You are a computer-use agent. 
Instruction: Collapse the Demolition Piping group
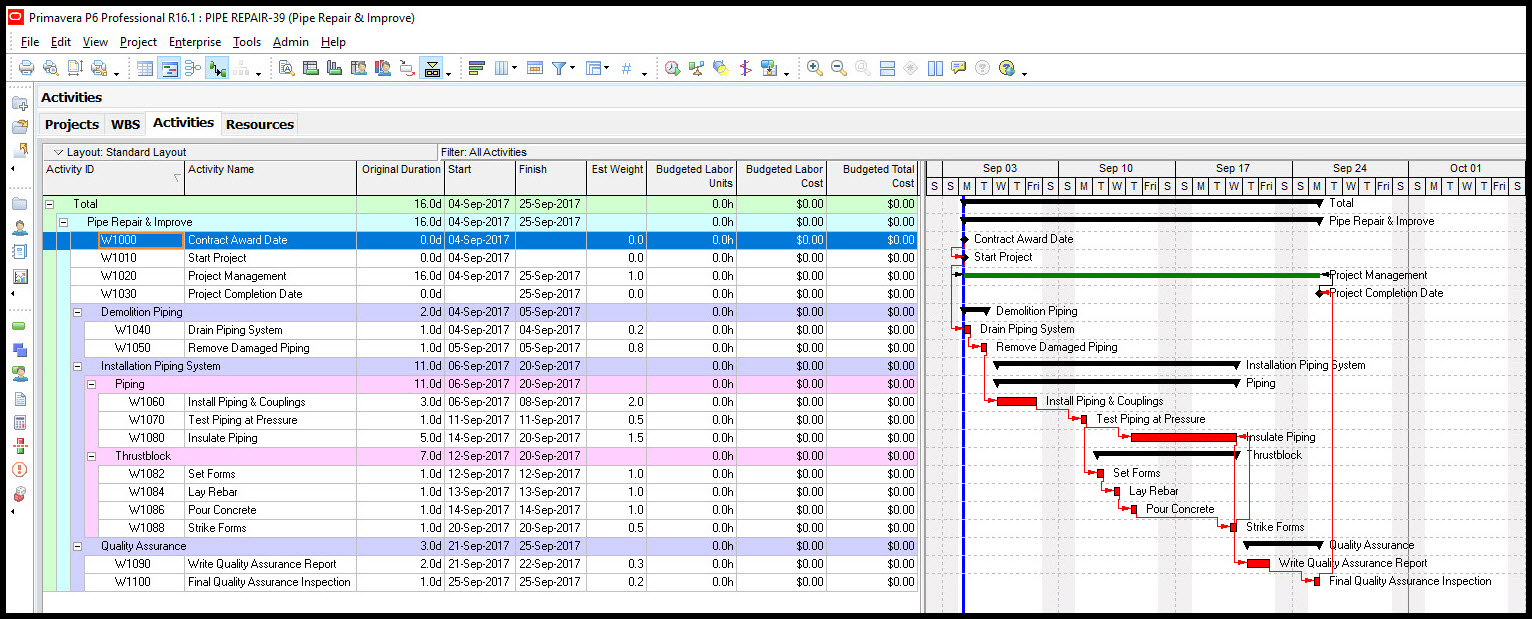(78, 312)
